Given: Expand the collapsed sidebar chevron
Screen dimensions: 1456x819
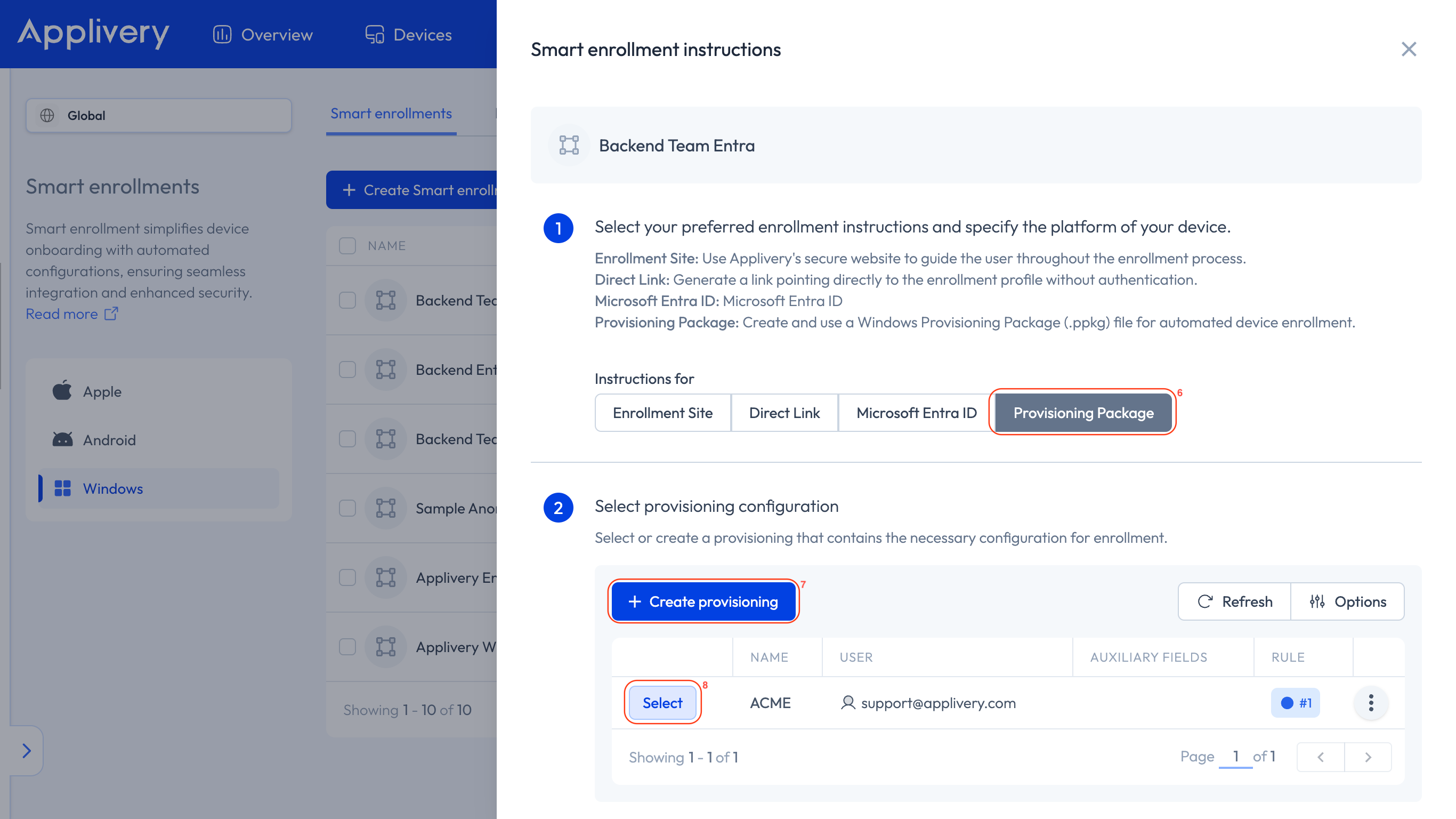Looking at the screenshot, I should click(x=26, y=751).
